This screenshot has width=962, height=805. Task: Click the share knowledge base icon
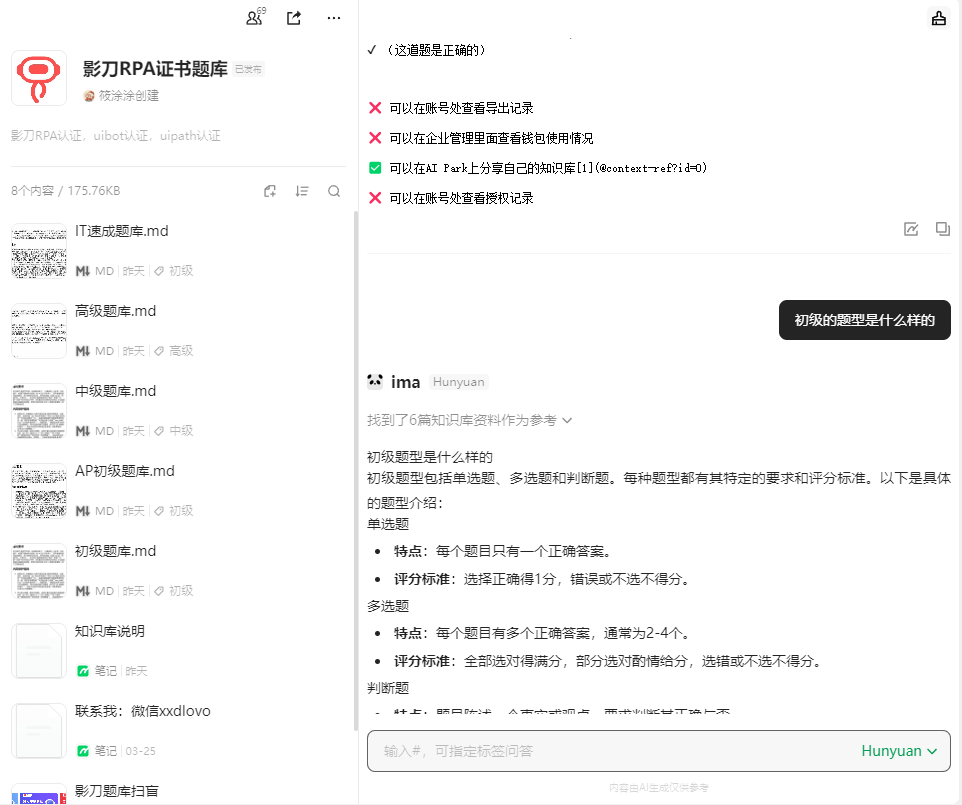pos(294,18)
